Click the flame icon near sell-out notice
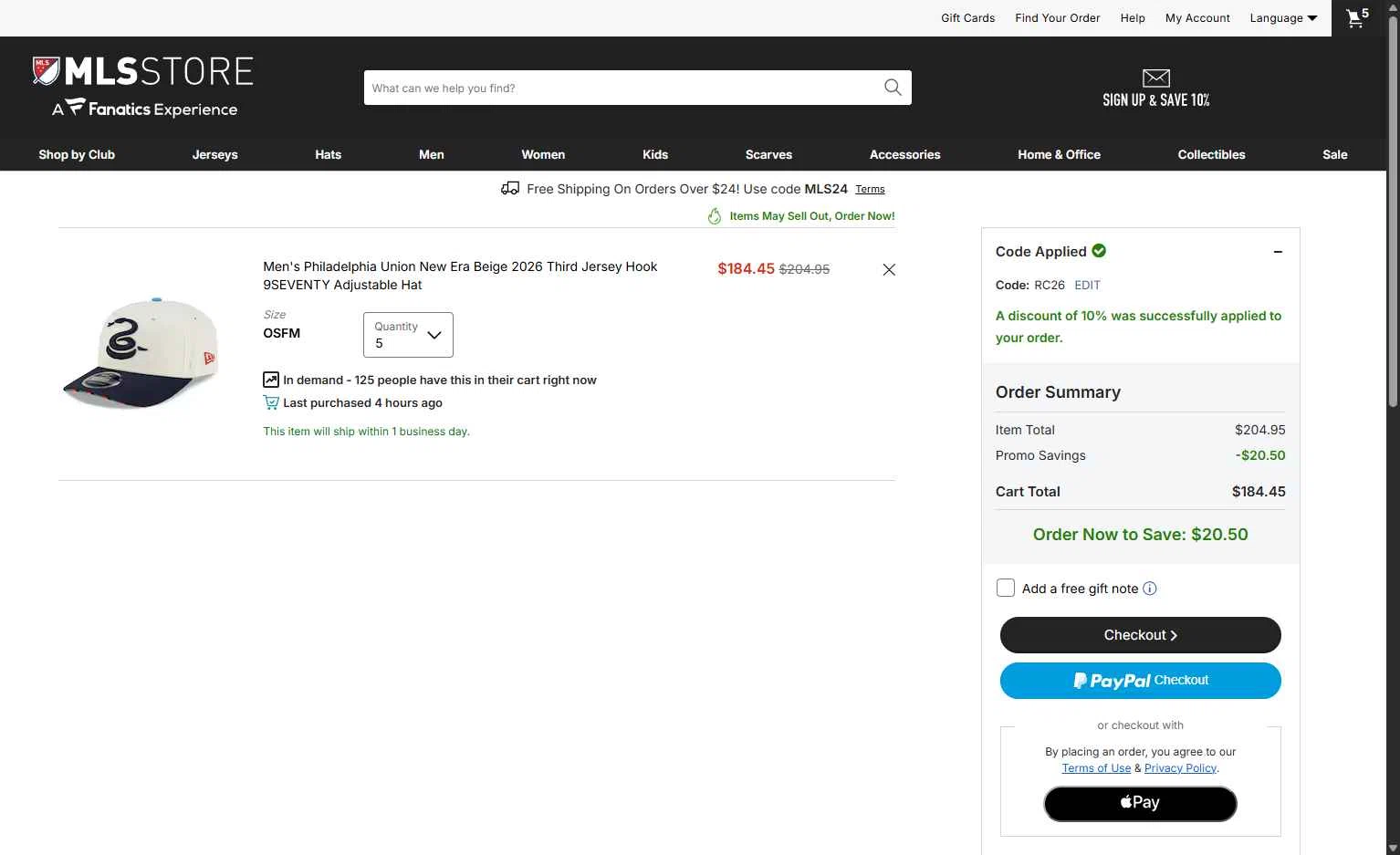Screen dimensions: 1400x855 click(x=715, y=216)
